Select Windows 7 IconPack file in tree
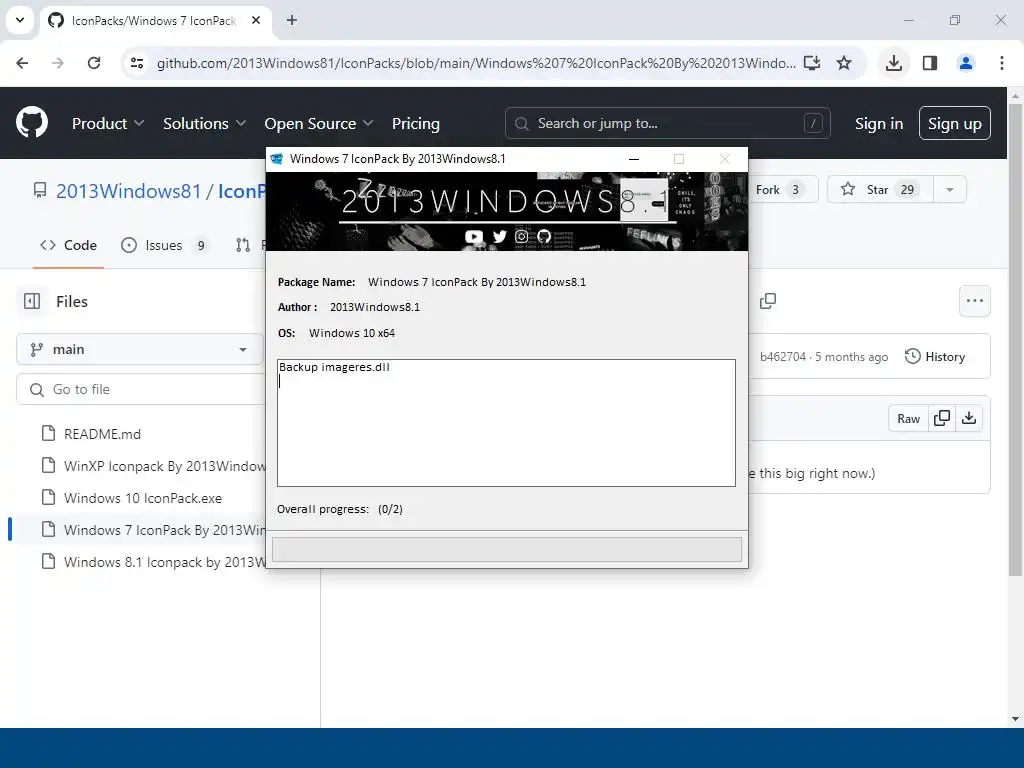The width and height of the screenshot is (1024, 768). point(164,530)
